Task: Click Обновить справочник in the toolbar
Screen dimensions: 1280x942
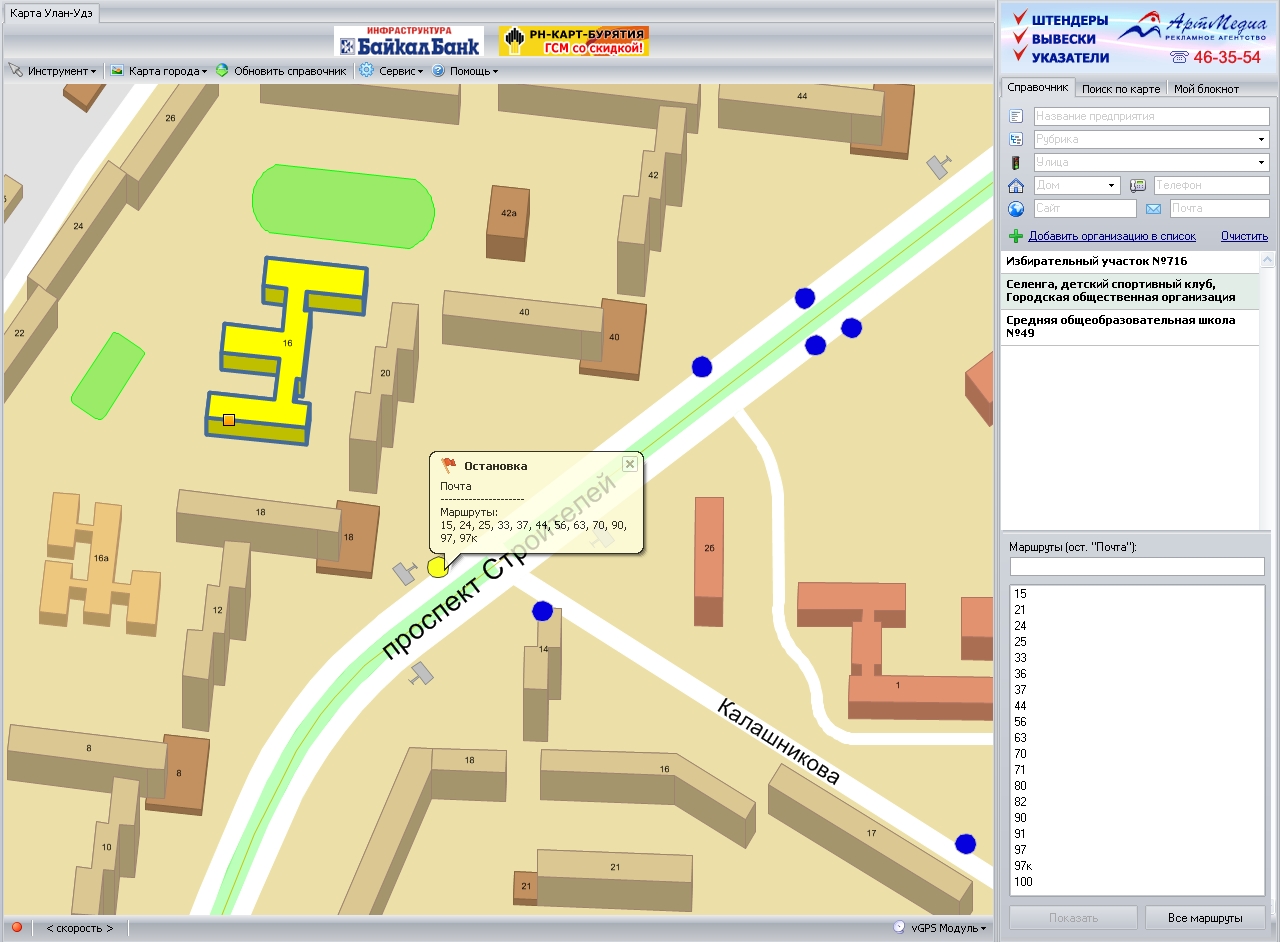Action: pos(281,71)
